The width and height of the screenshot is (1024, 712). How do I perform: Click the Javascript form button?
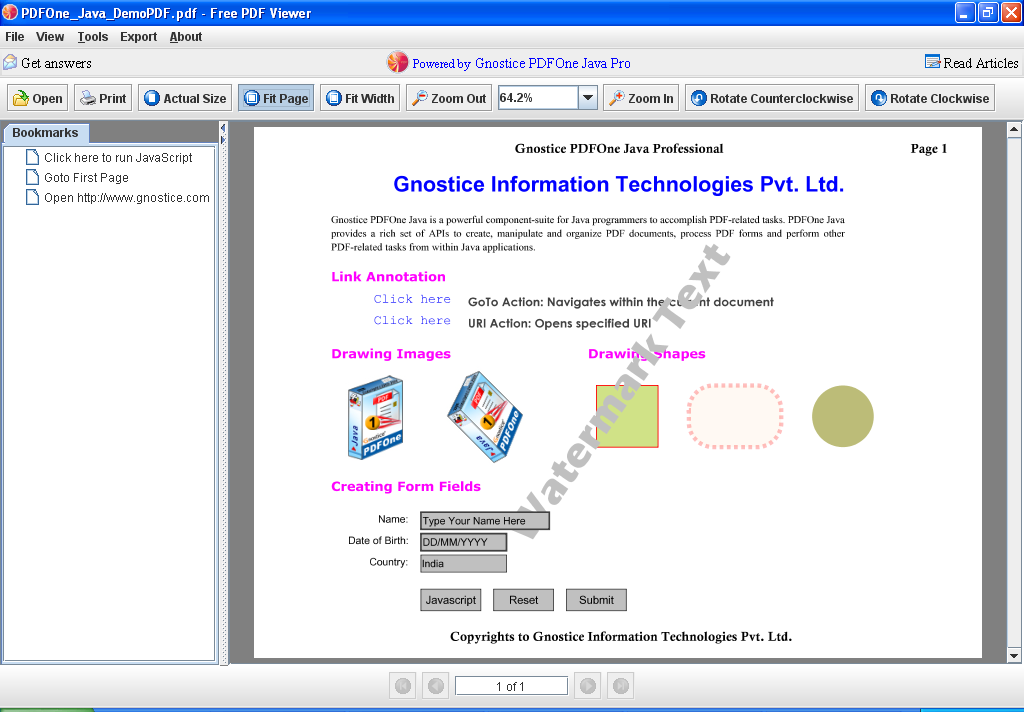[x=451, y=600]
